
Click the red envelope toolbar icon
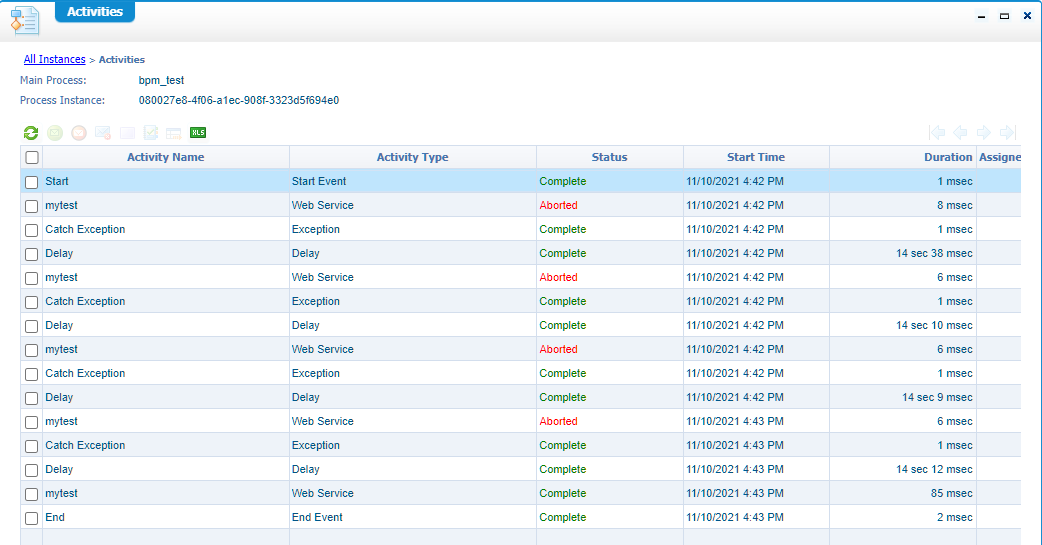click(78, 132)
